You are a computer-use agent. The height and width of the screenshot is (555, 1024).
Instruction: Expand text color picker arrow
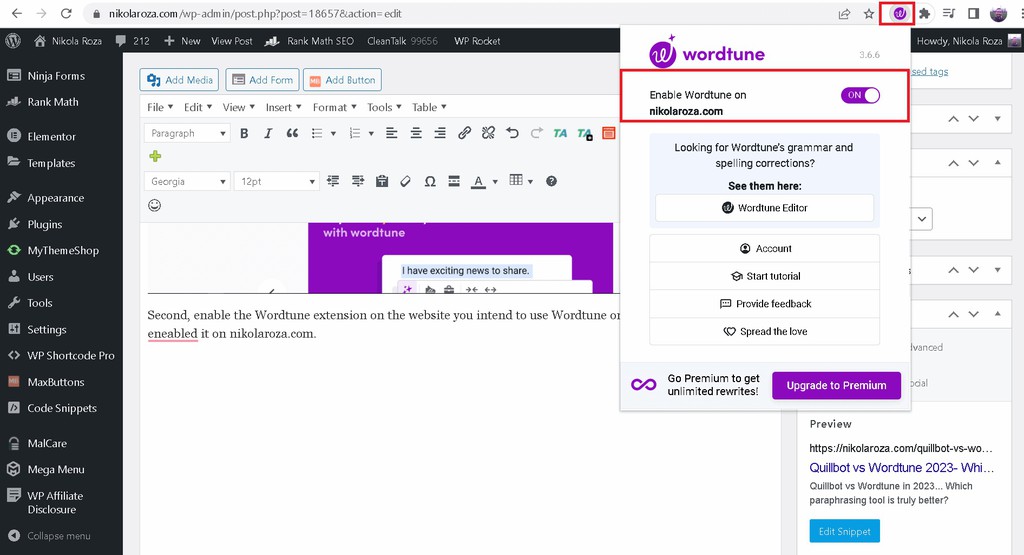click(x=495, y=182)
